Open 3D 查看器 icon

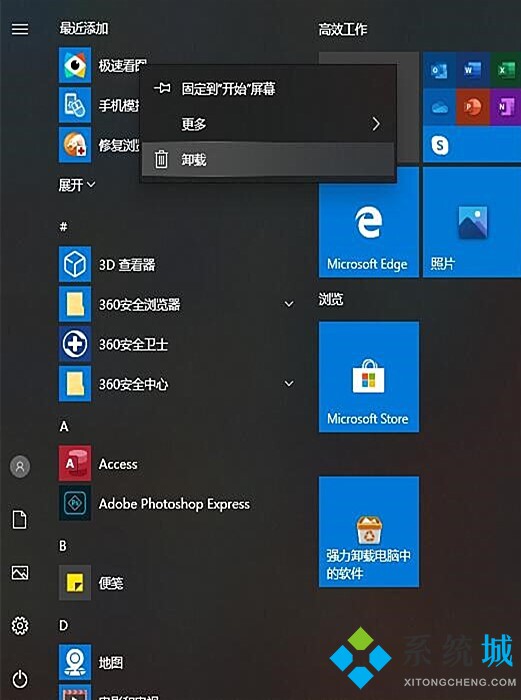(75, 264)
